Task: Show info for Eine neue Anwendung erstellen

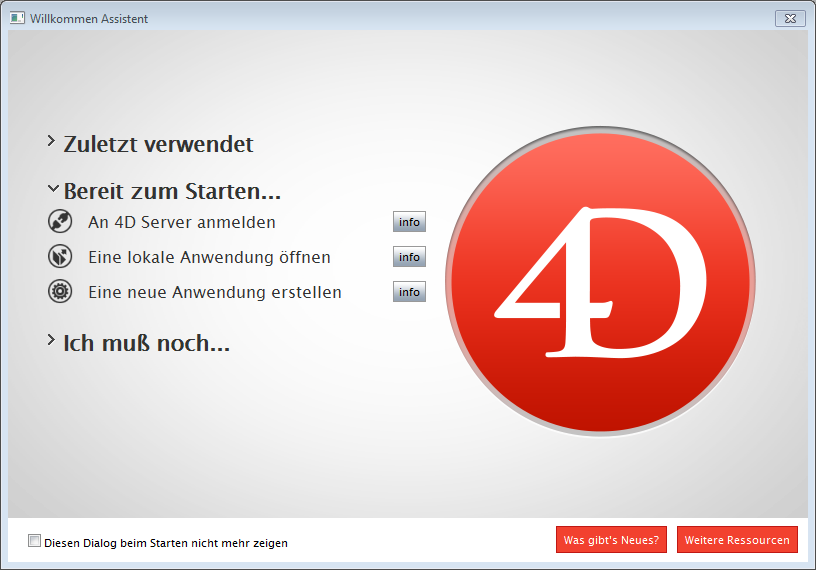Action: (409, 292)
